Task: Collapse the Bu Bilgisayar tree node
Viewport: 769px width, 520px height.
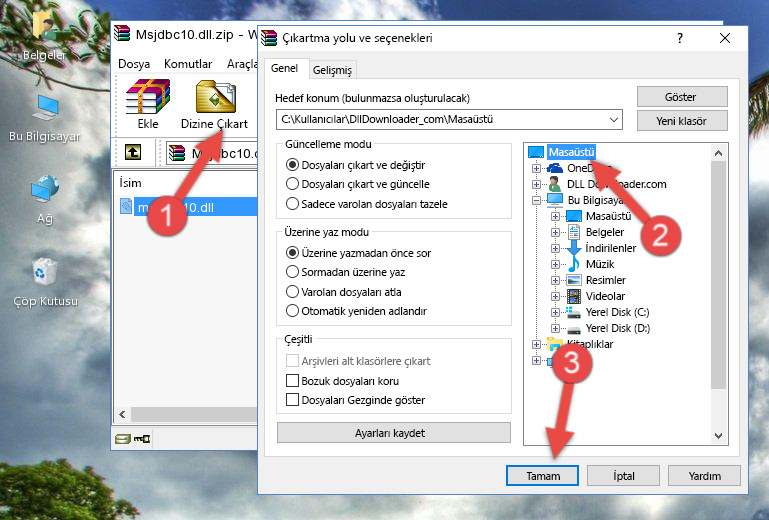Action: [536, 200]
